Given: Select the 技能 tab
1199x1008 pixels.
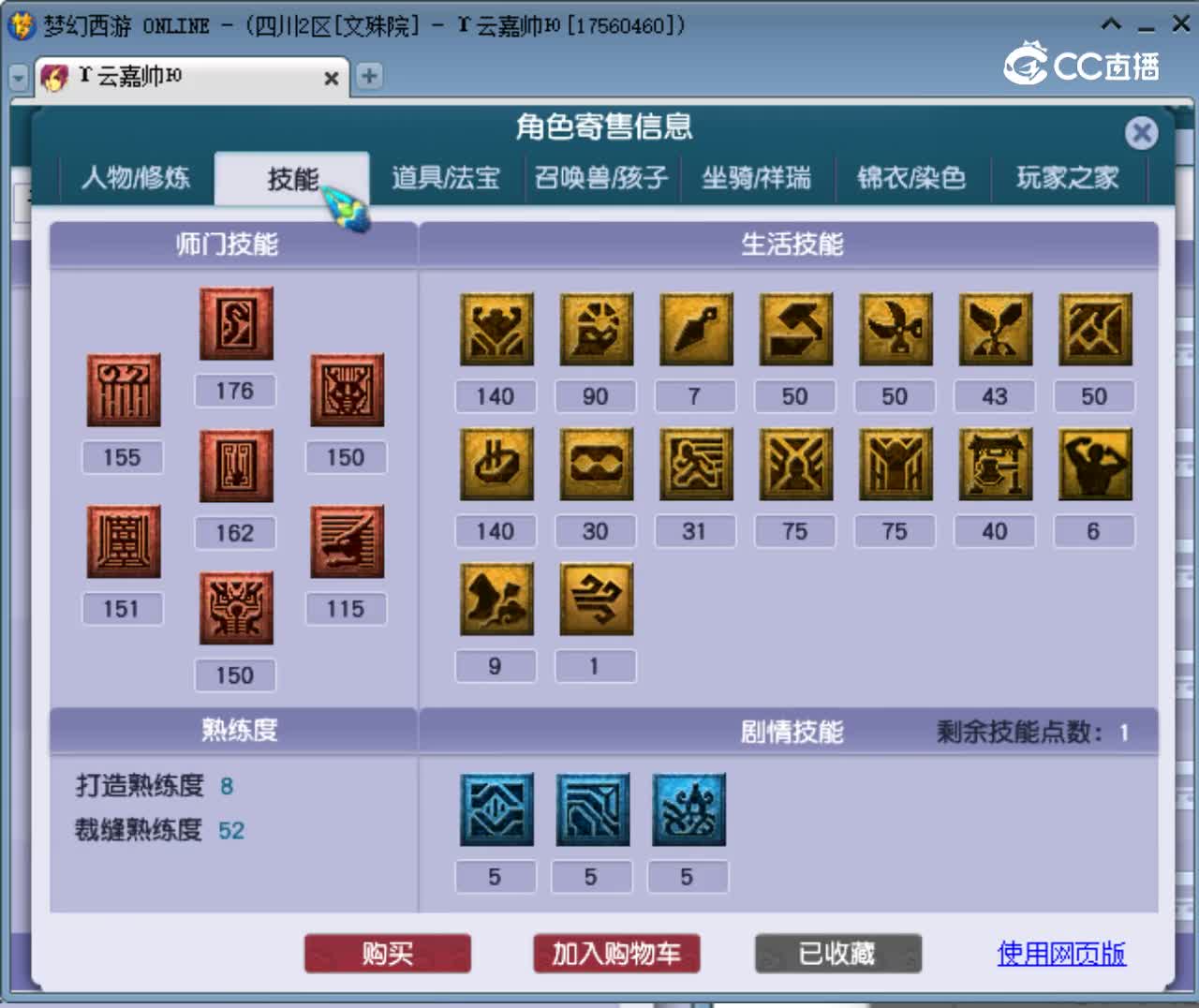Looking at the screenshot, I should (x=292, y=178).
